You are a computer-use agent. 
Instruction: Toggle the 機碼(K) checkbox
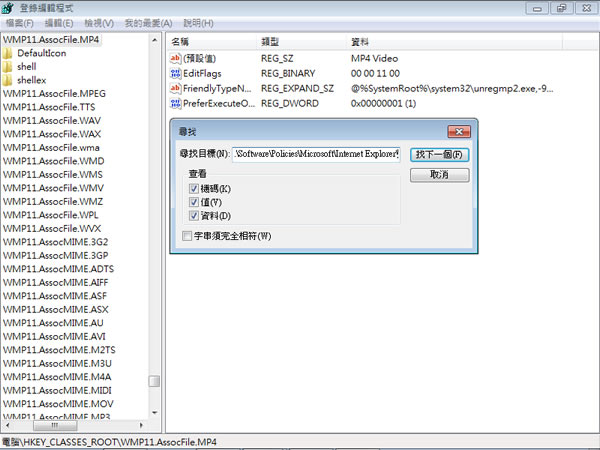194,189
